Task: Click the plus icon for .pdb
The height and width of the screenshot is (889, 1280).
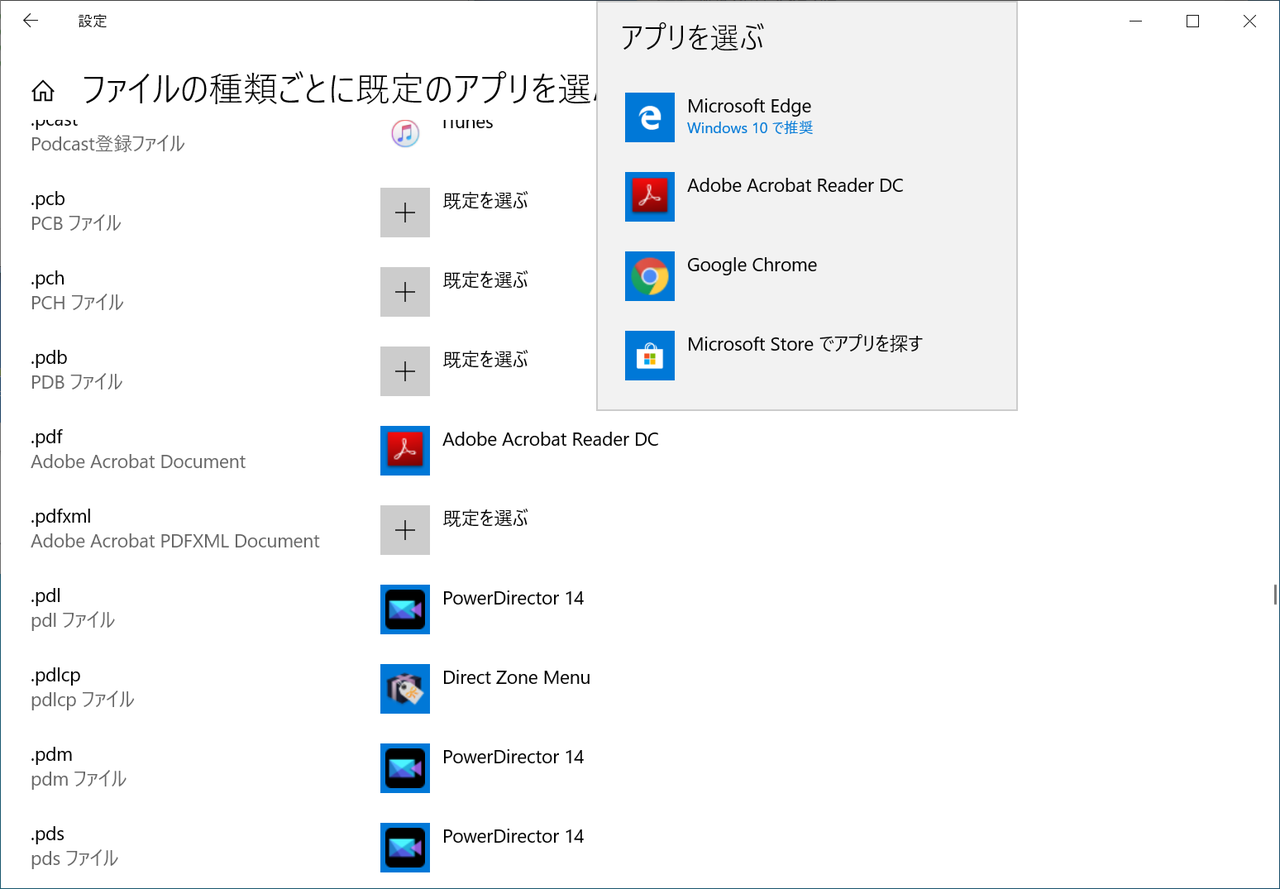Action: pos(405,371)
